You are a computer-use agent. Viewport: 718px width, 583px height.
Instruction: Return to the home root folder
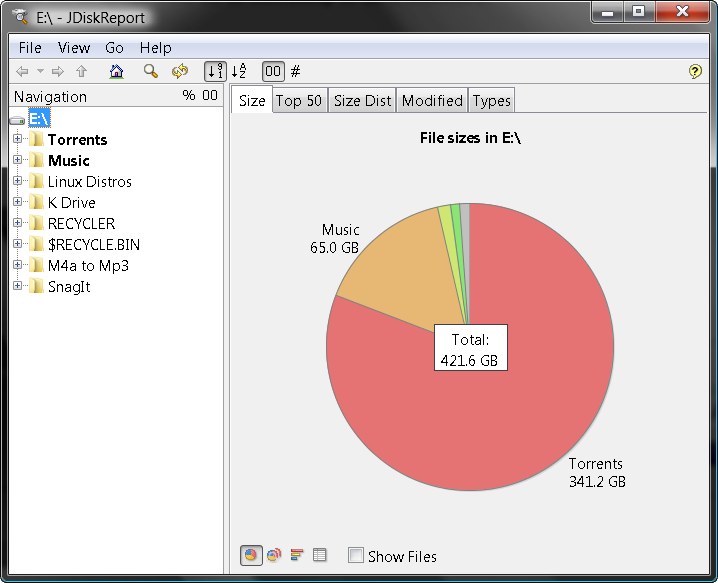tap(116, 71)
